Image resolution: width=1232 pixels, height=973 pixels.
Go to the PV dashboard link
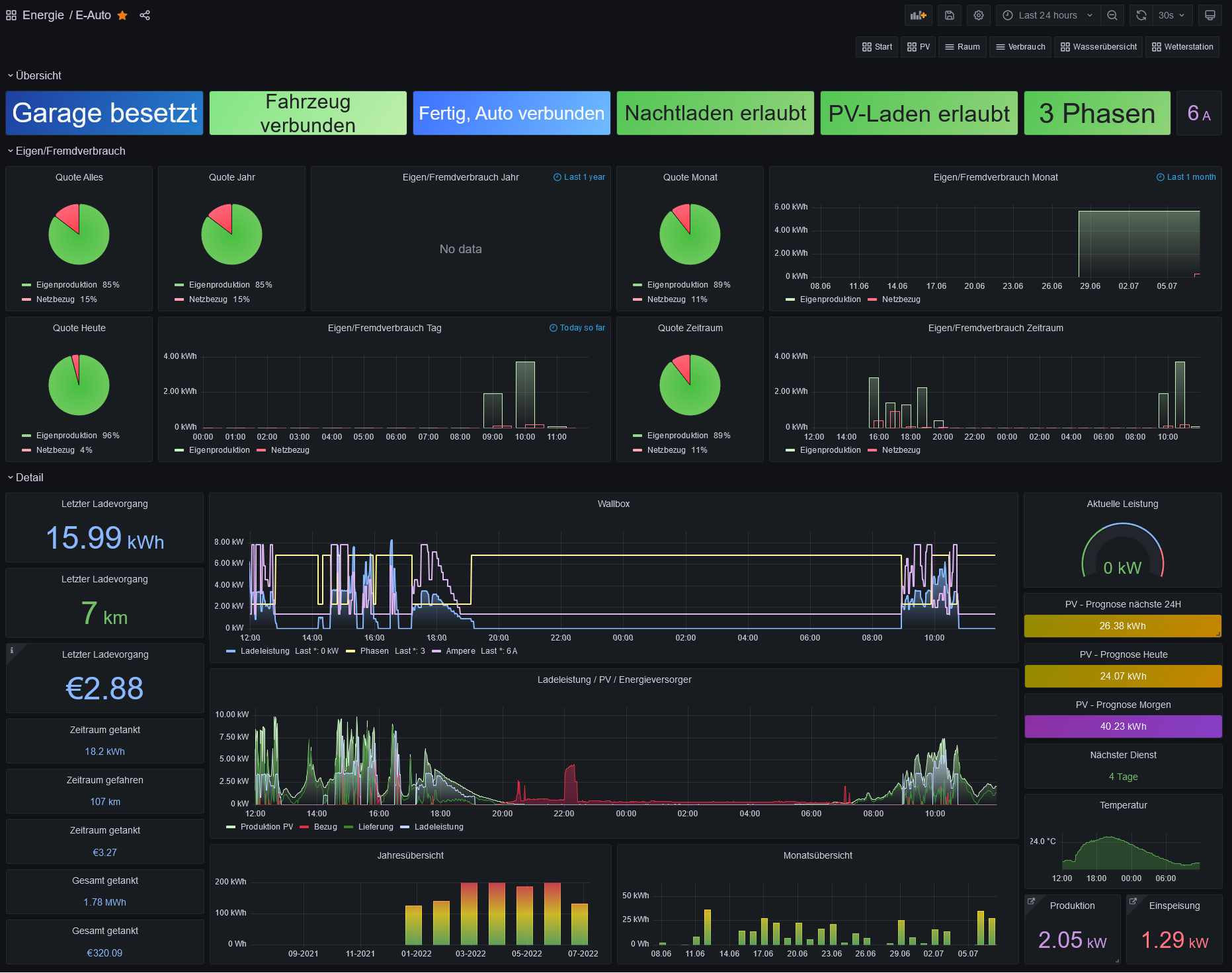(919, 47)
